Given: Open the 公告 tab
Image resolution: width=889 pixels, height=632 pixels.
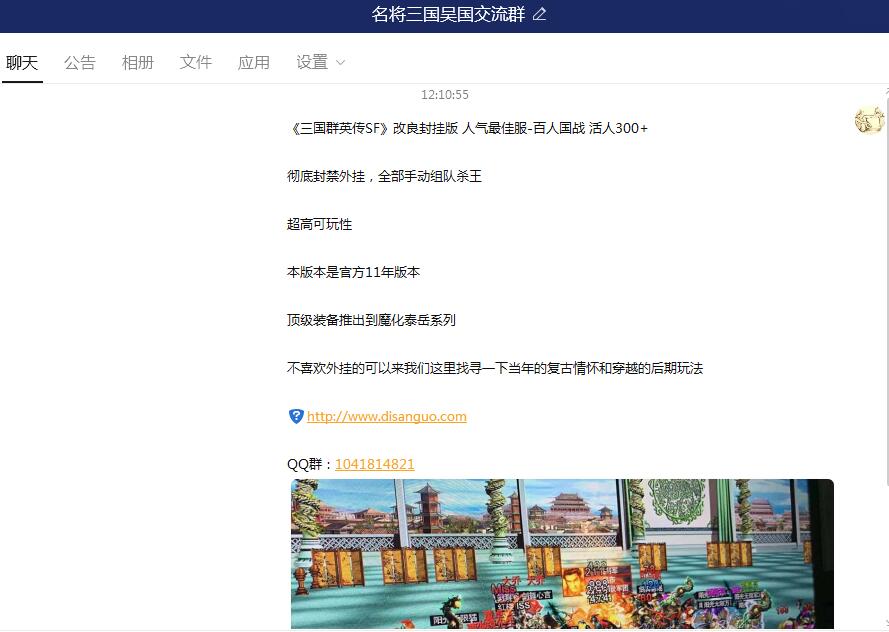Looking at the screenshot, I should click(x=80, y=62).
